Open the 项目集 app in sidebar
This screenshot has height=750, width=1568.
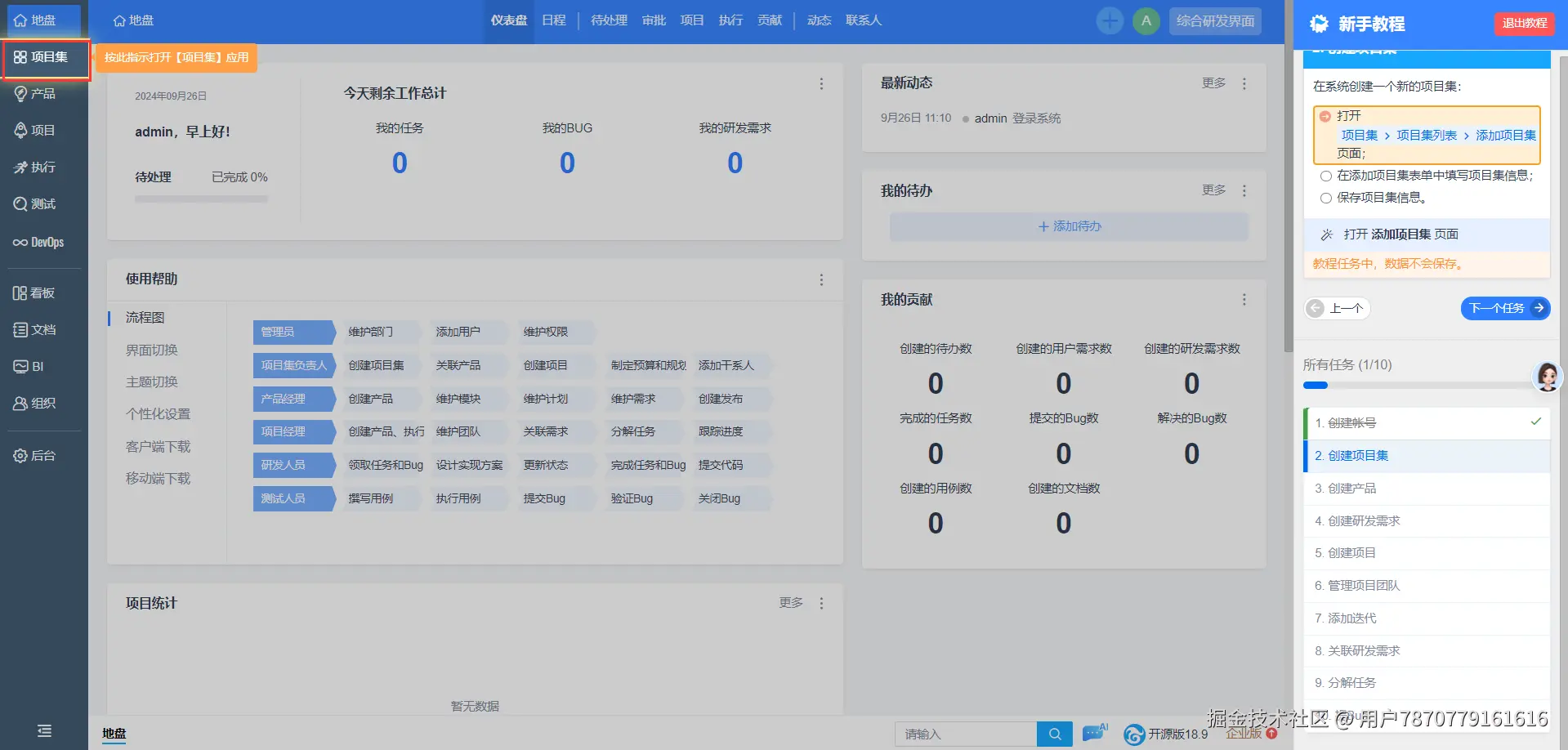(x=46, y=58)
